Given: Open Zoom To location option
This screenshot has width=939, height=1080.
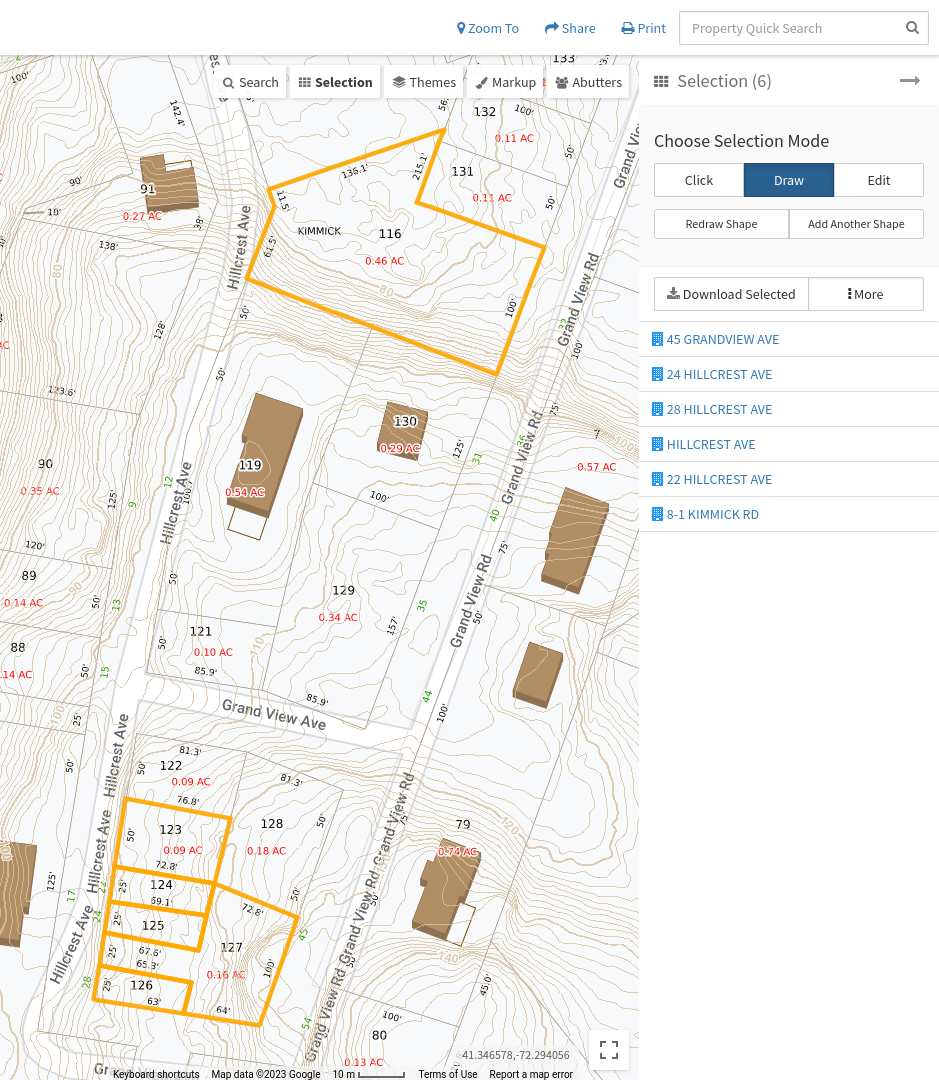Looking at the screenshot, I should pos(488,28).
